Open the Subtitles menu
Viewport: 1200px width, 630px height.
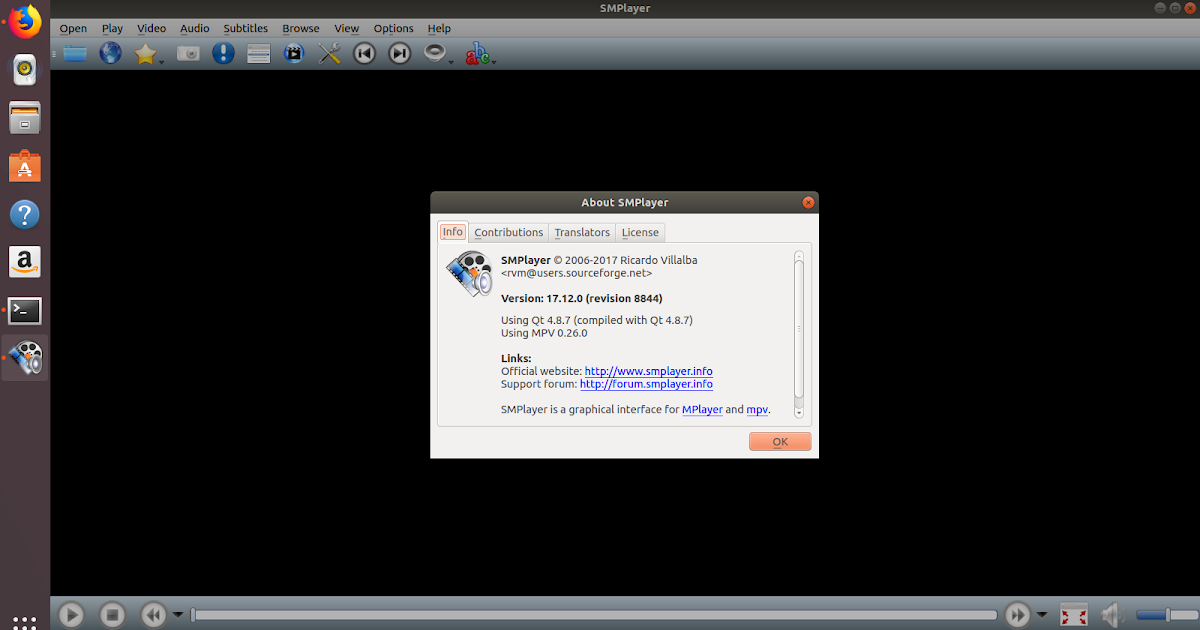(x=245, y=28)
